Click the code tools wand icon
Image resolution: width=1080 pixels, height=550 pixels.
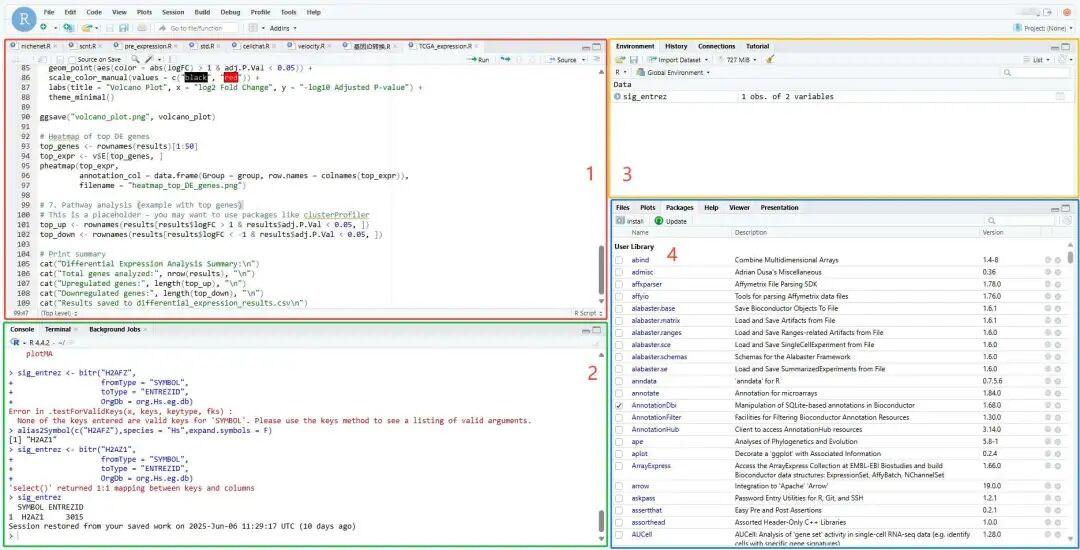[148, 60]
